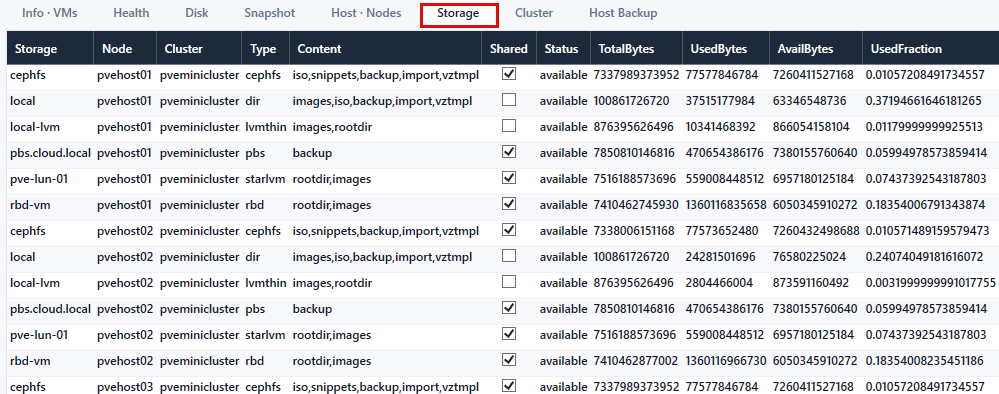Select AvailBytes value 63346548736
Image resolution: width=999 pixels, height=394 pixels.
pyautogui.click(x=809, y=101)
